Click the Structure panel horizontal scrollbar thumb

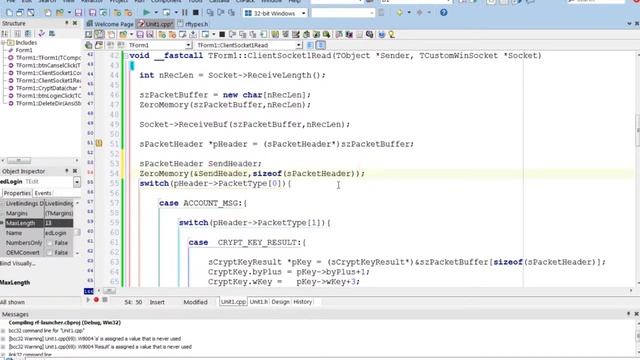(18, 160)
